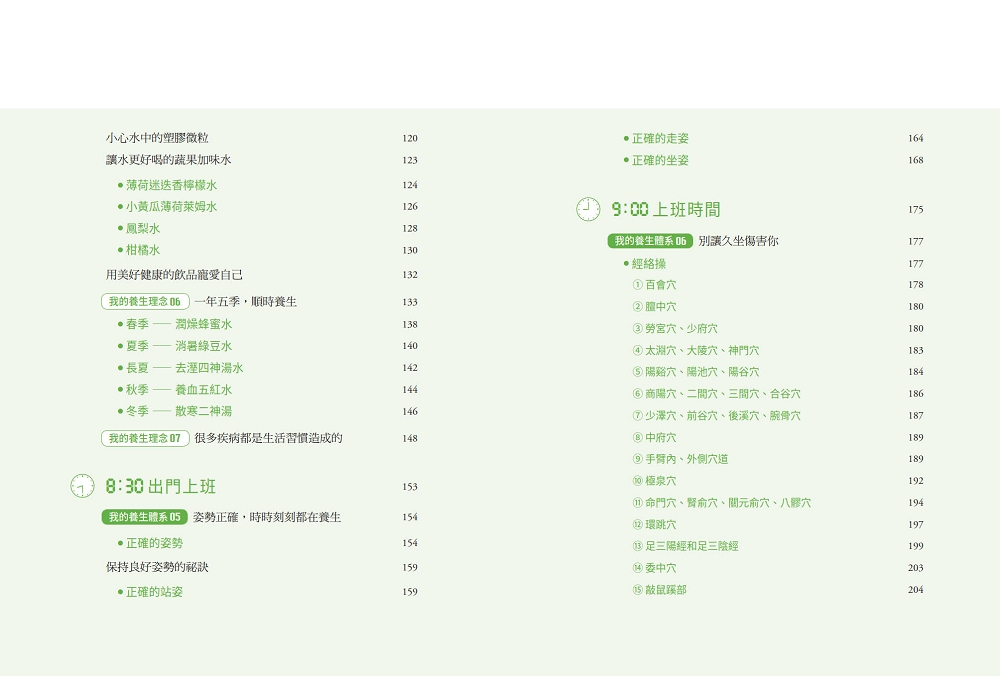Click page number 199
This screenshot has height=676, width=1000.
coord(916,547)
